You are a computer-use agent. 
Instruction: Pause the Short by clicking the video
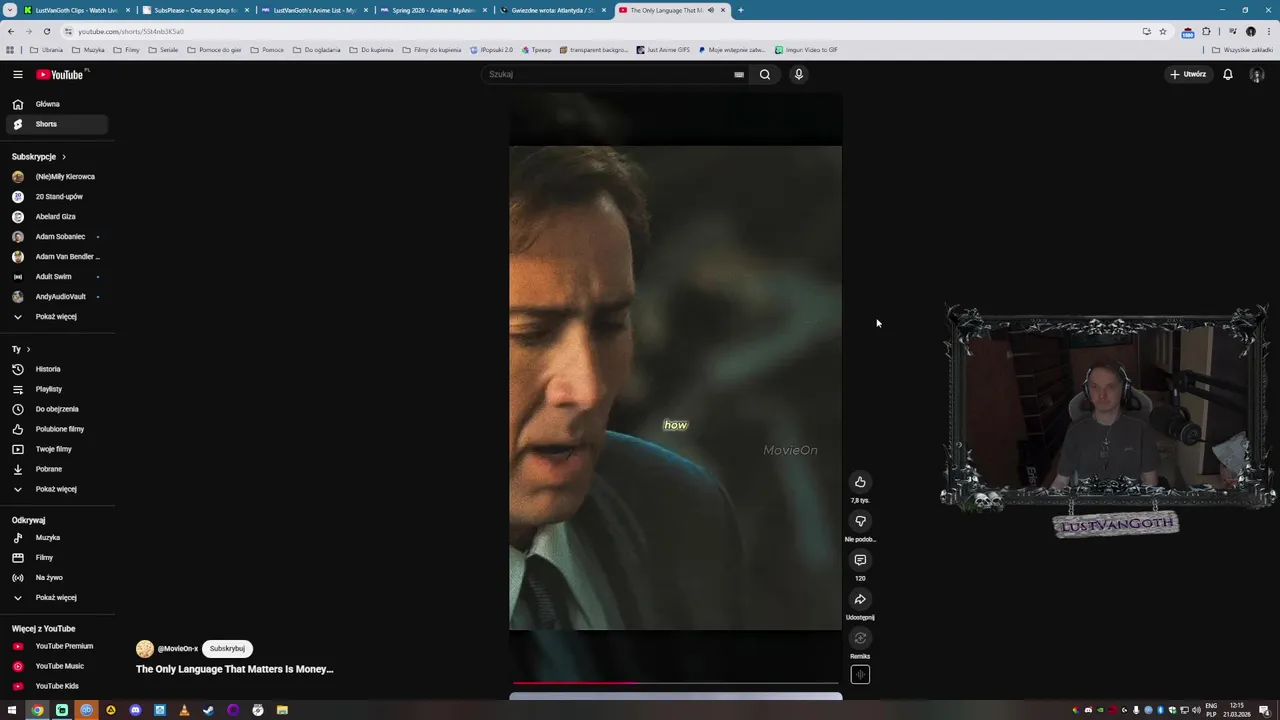[675, 388]
